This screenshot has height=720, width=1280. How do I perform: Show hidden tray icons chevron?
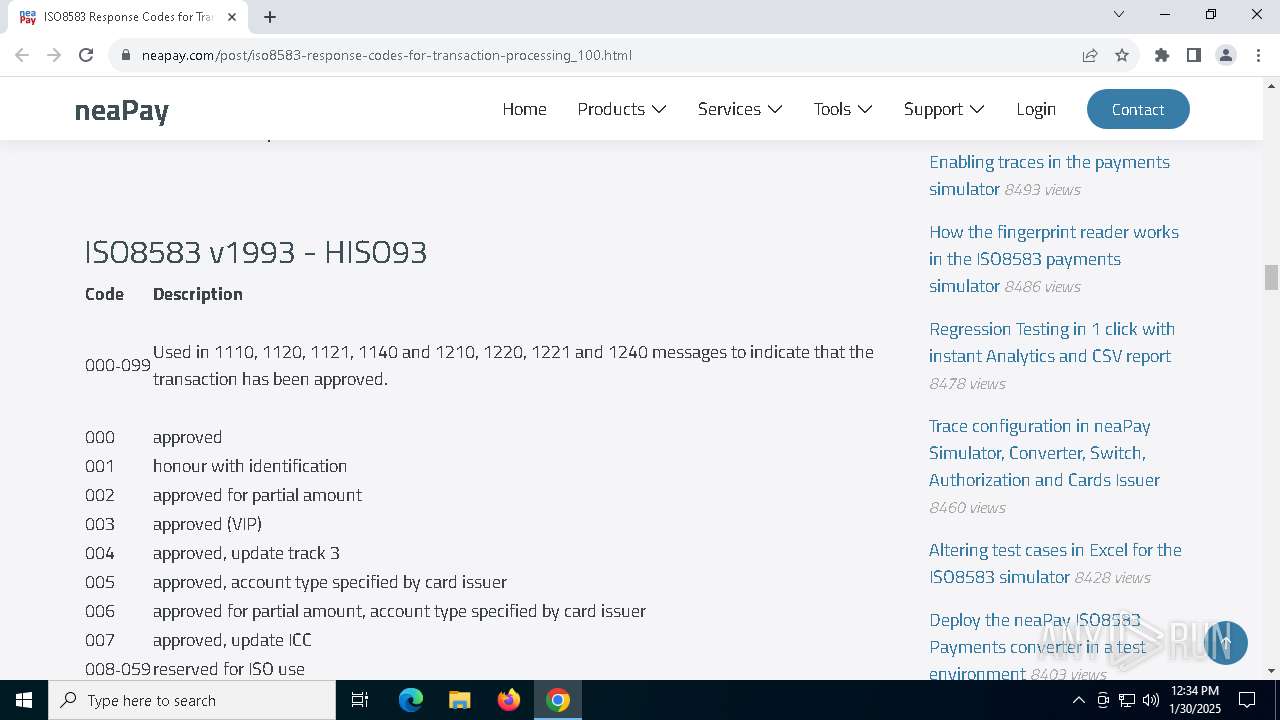click(x=1078, y=700)
